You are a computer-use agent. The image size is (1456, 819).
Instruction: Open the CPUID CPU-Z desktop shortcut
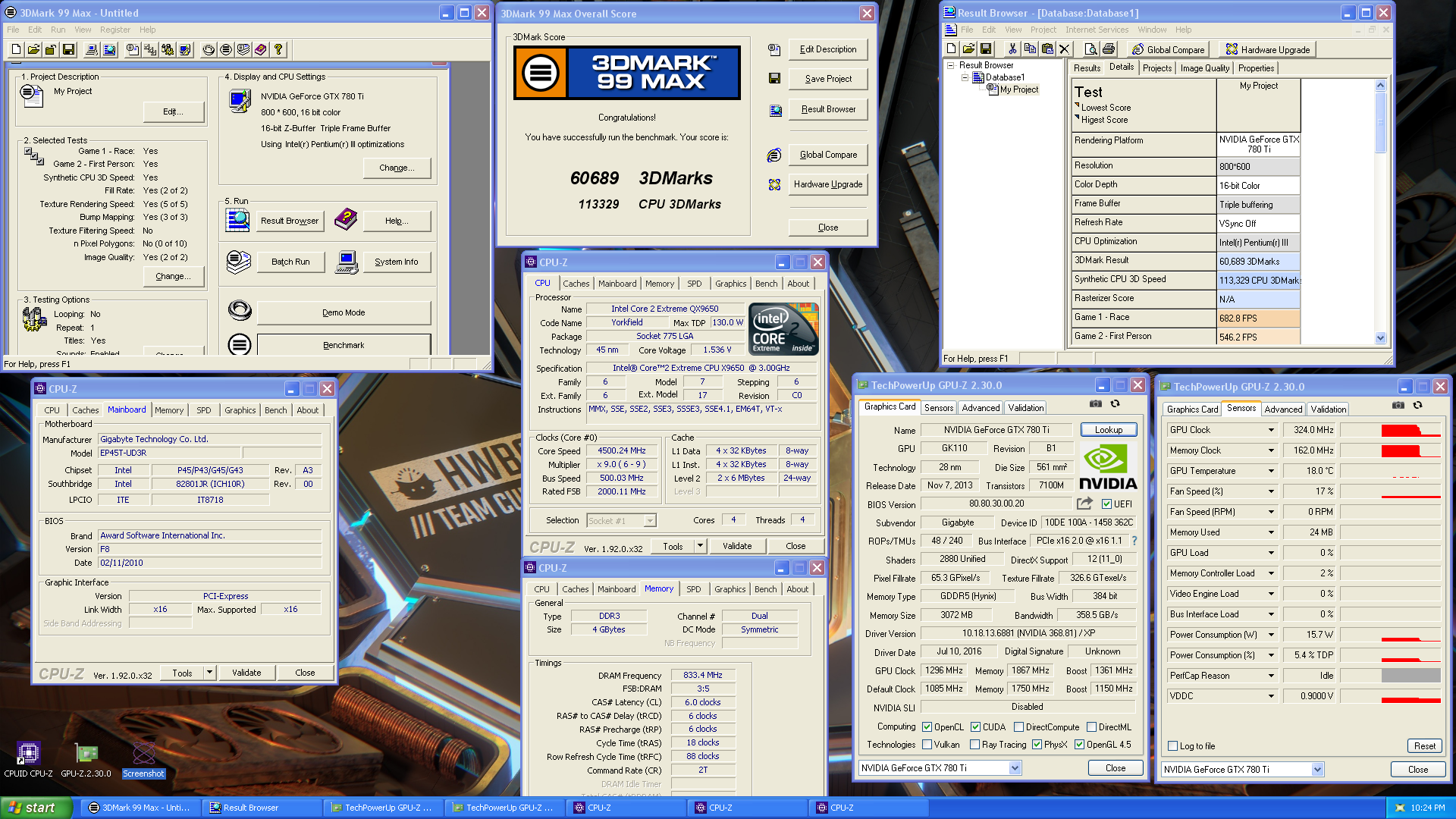[28, 759]
